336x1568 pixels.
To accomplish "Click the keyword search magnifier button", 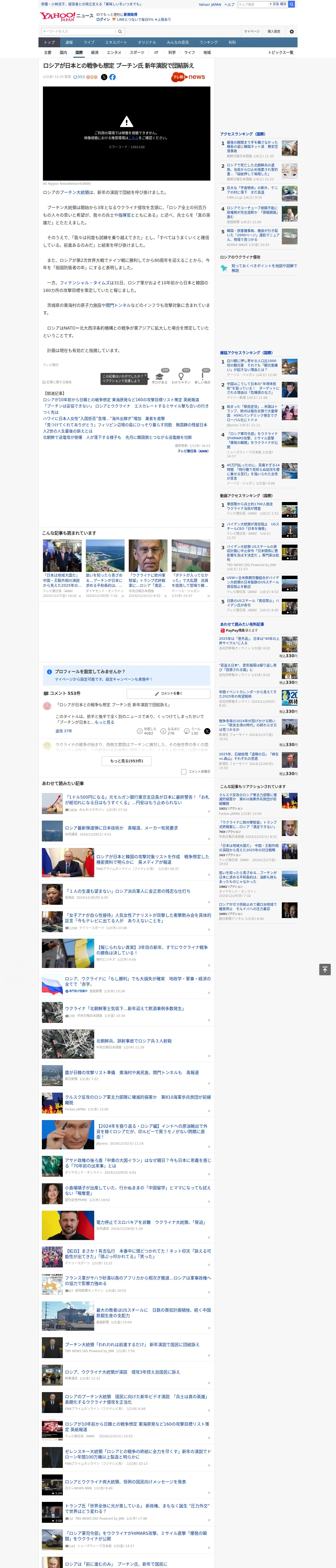I will point(120,32).
